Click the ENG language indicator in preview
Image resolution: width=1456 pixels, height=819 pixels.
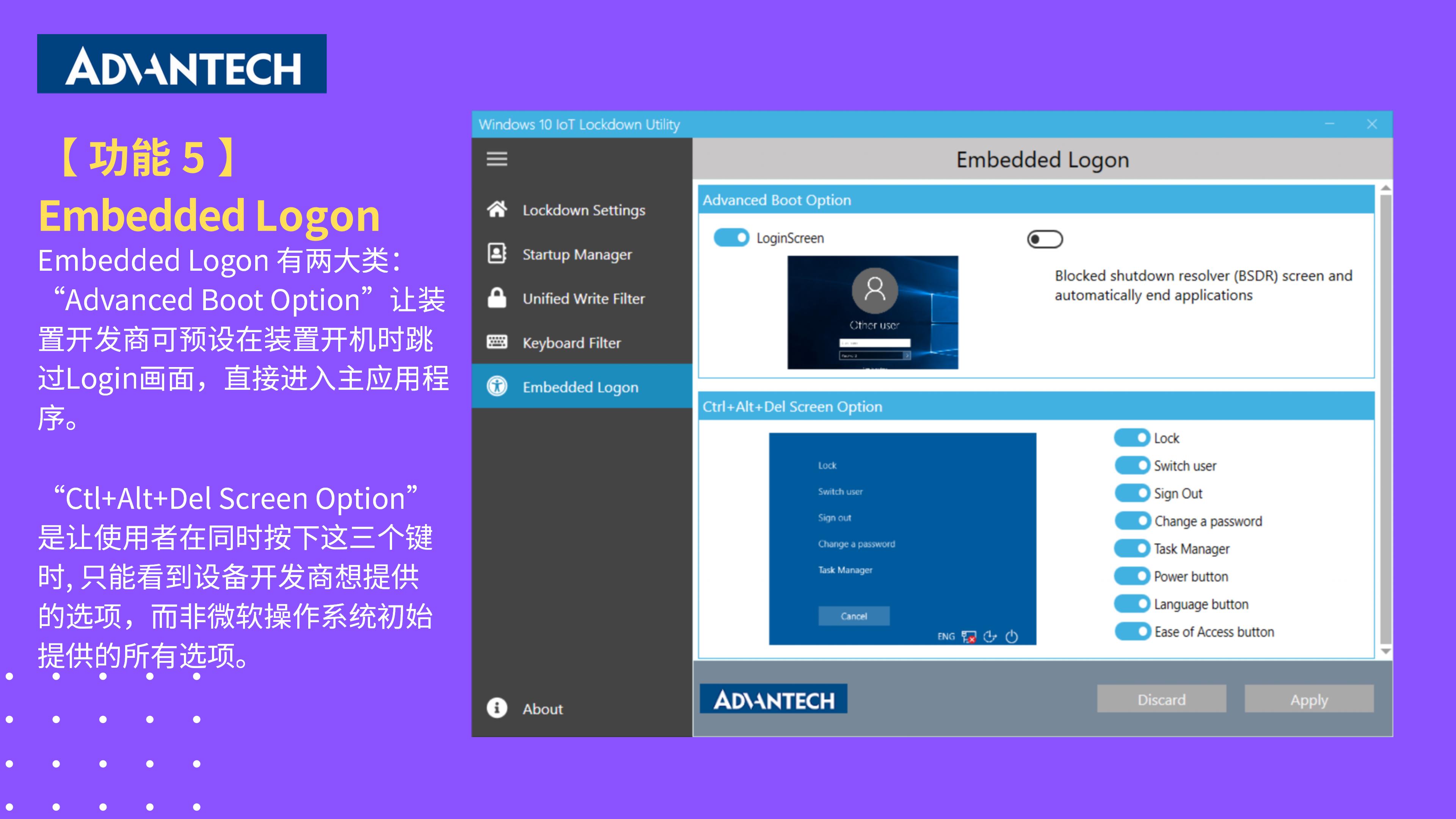pyautogui.click(x=946, y=637)
